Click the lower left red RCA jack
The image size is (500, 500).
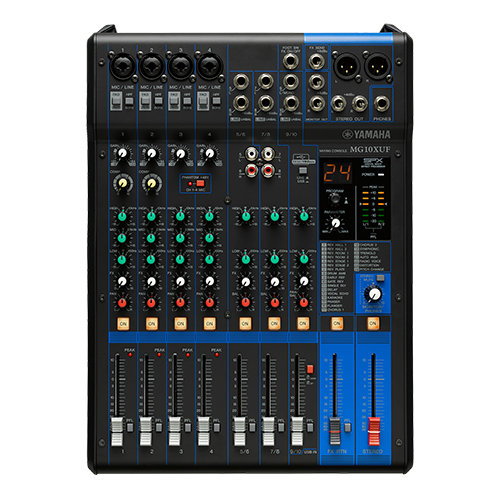251,170
